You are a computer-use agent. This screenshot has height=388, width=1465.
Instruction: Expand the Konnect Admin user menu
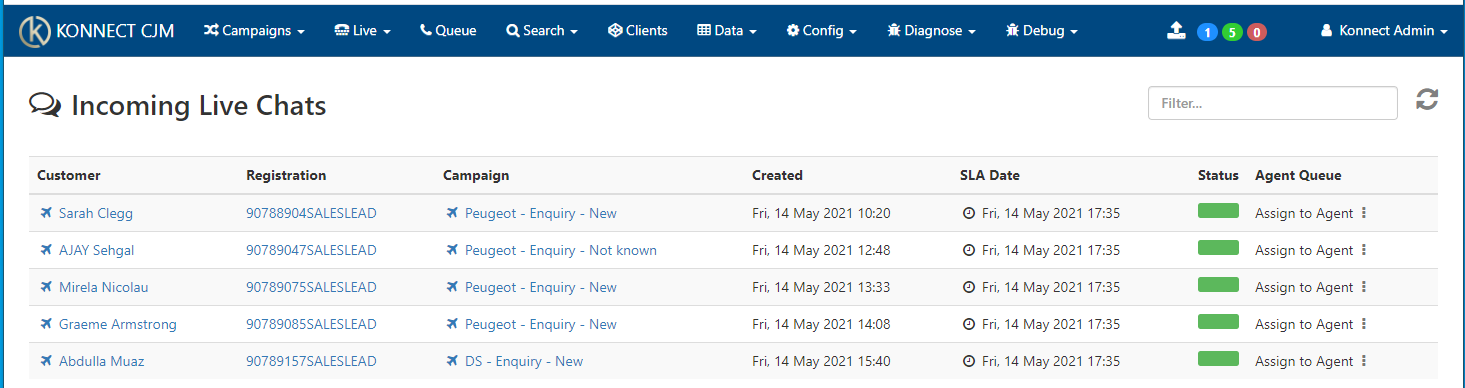point(1384,31)
